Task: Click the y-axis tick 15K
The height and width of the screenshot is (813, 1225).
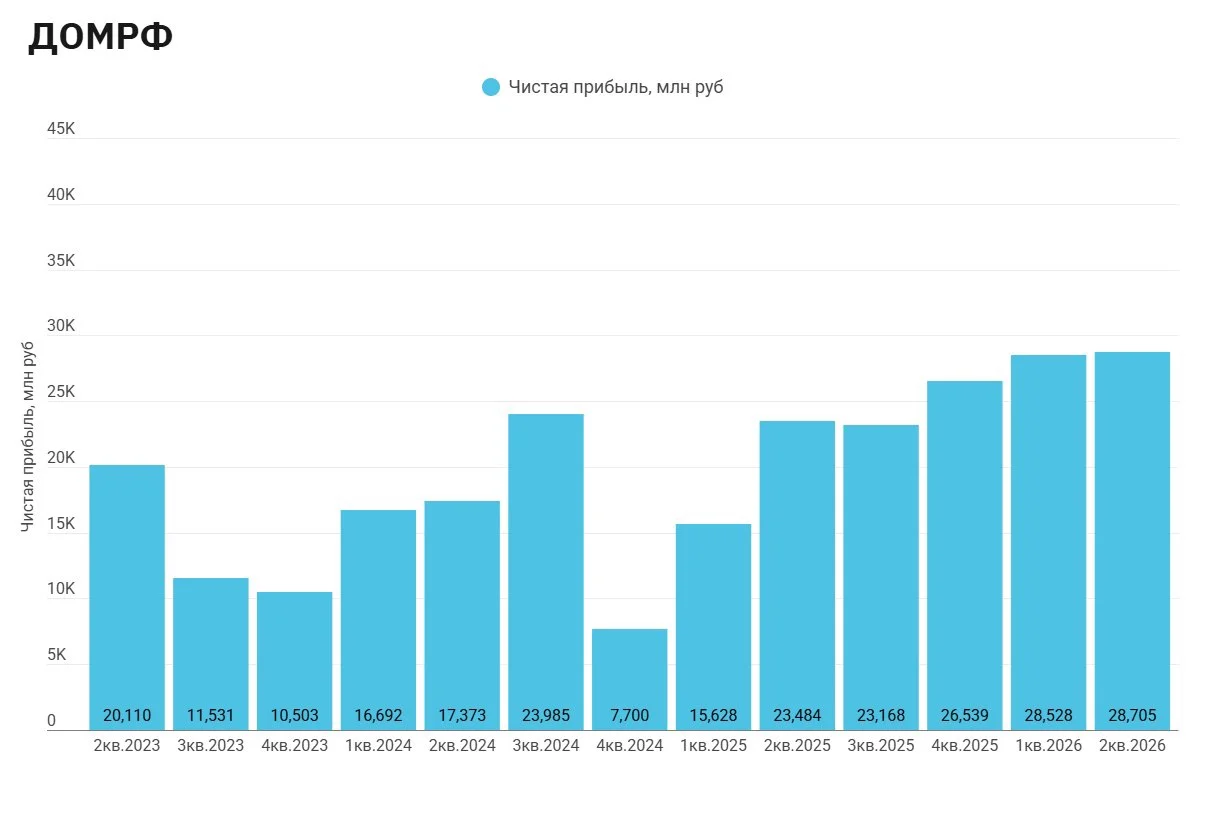Action: pyautogui.click(x=61, y=524)
